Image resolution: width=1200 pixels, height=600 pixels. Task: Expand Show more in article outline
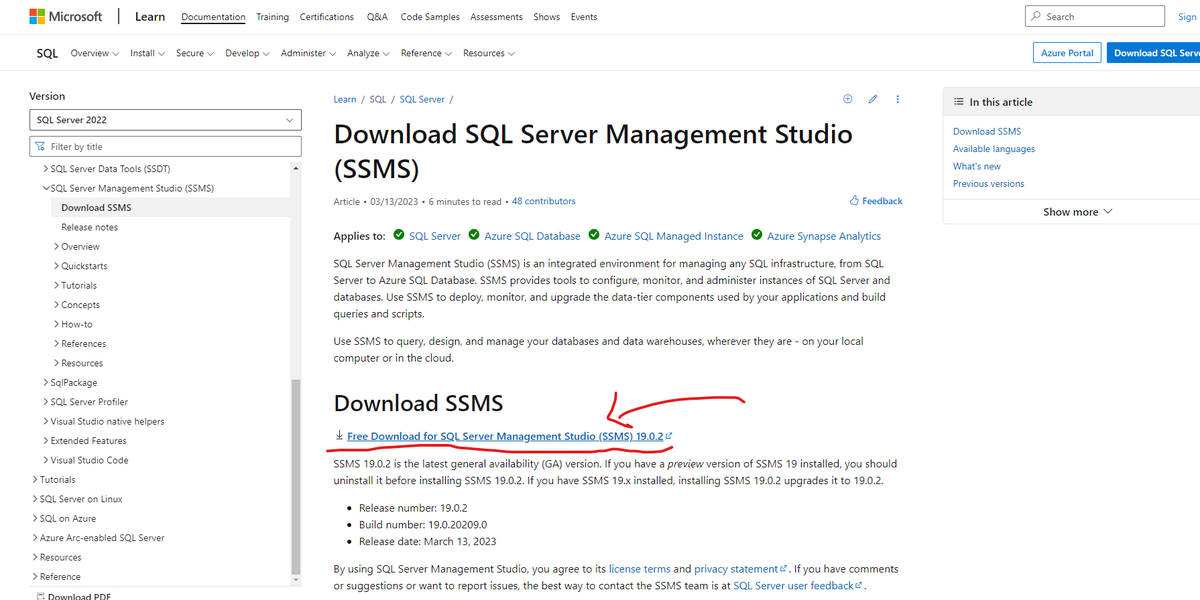pyautogui.click(x=1077, y=212)
